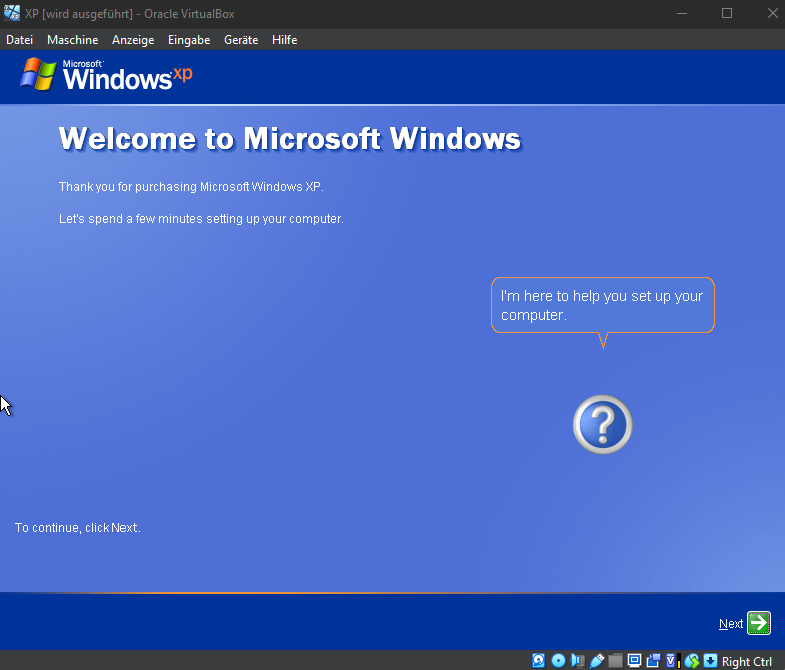Image resolution: width=785 pixels, height=670 pixels.
Task: Click the USB devices status icon
Action: [x=597, y=660]
